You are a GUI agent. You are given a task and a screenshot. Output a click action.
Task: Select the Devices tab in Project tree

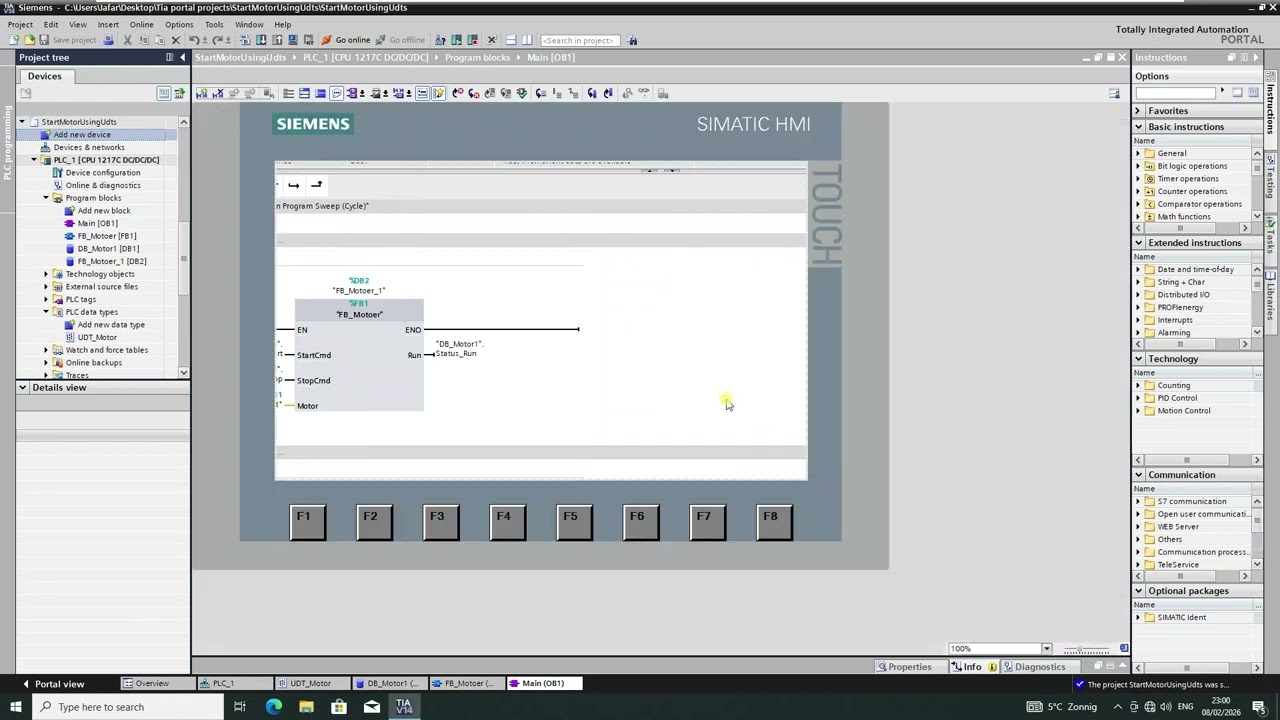44,76
